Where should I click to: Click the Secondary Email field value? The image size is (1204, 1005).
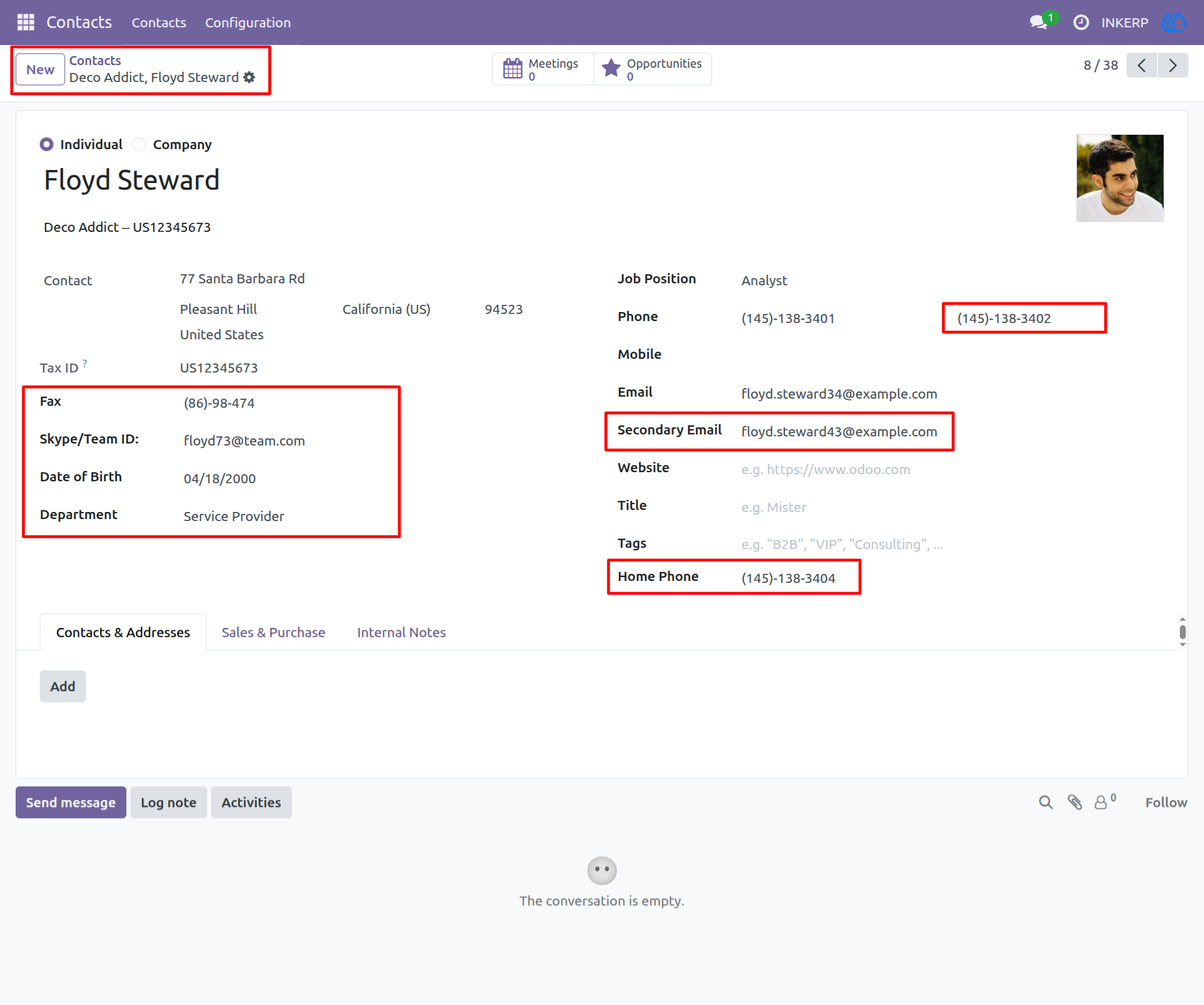click(x=839, y=432)
